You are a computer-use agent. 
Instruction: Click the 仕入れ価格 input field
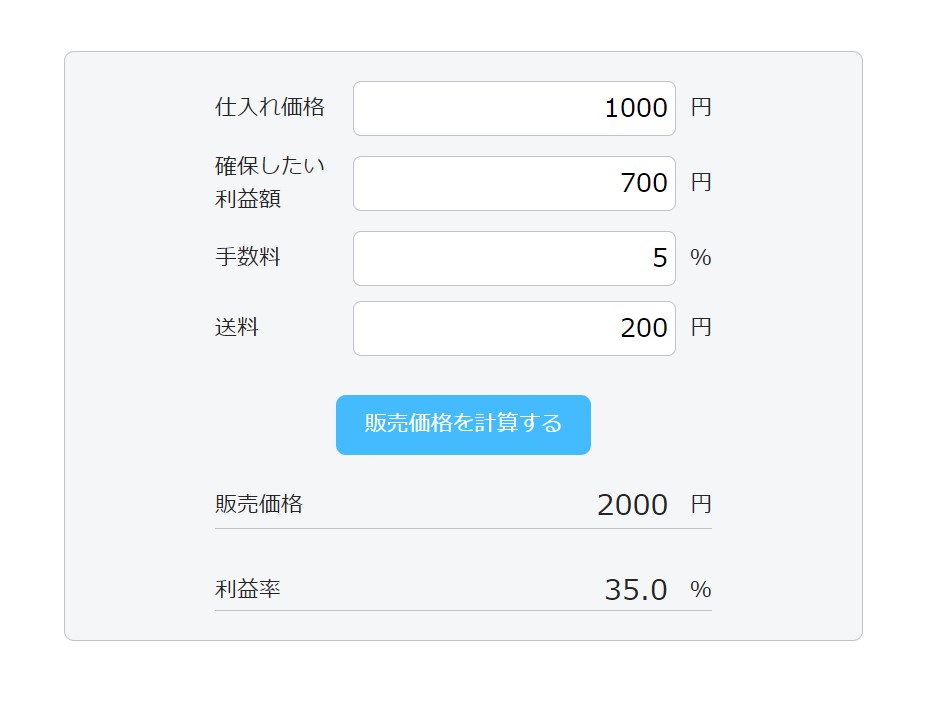(514, 107)
